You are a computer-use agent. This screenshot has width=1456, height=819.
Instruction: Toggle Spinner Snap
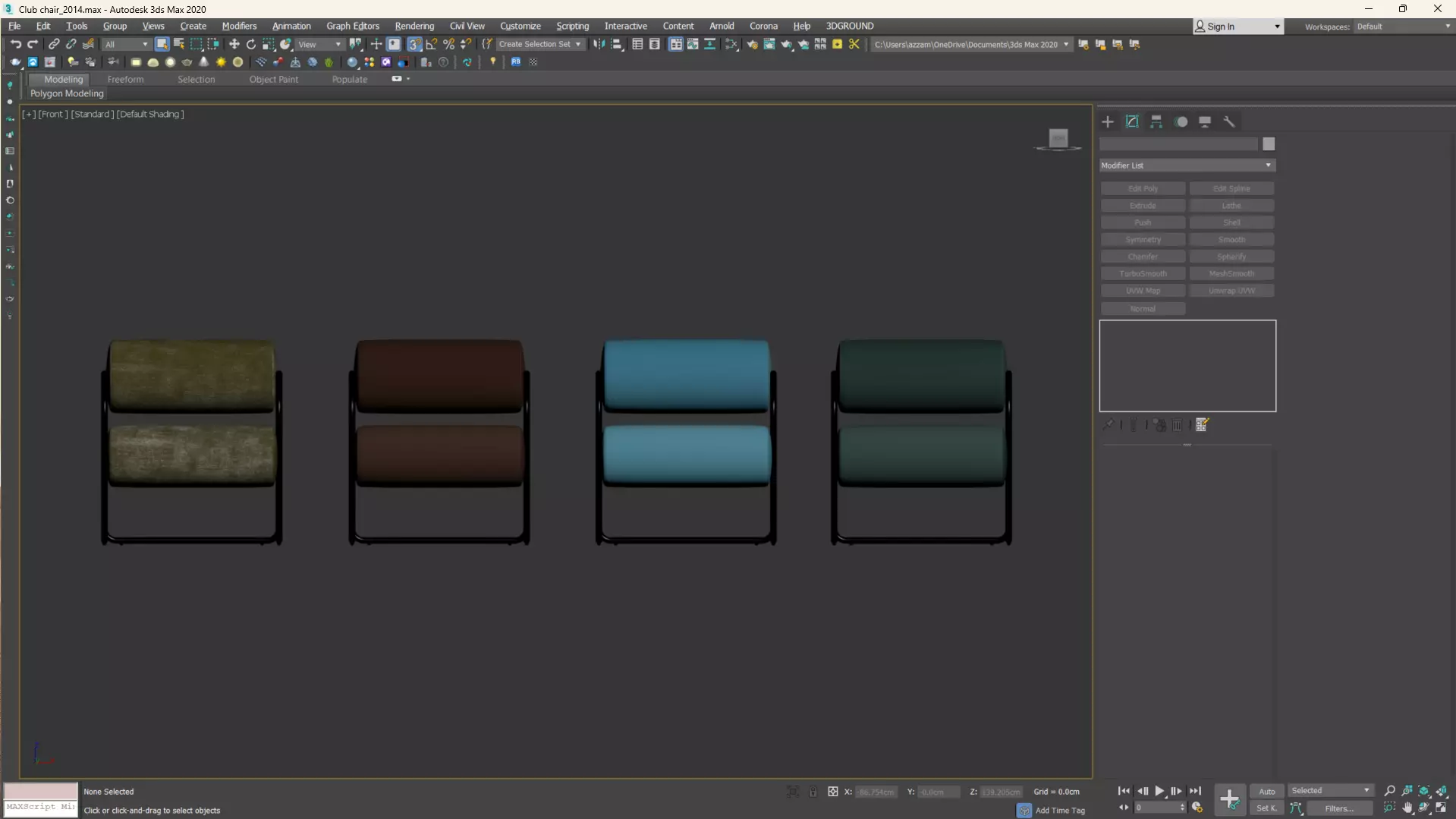[x=467, y=44]
